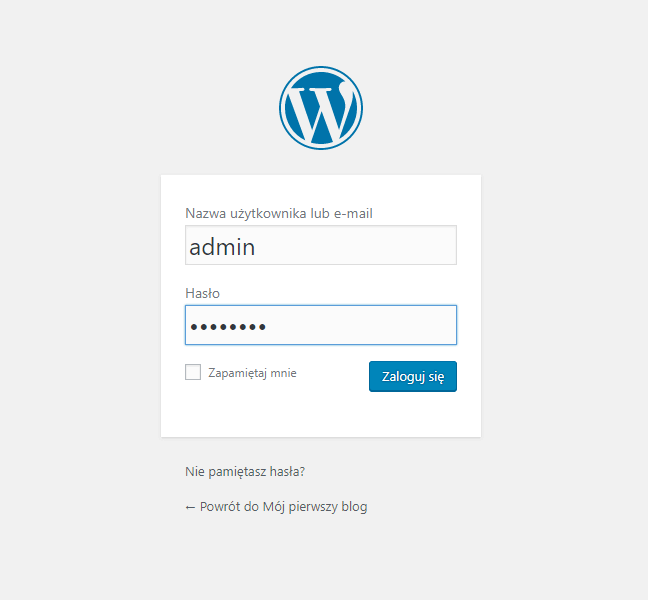Focus the Hasło password field
Screen dimensions: 648x600
click(x=321, y=325)
